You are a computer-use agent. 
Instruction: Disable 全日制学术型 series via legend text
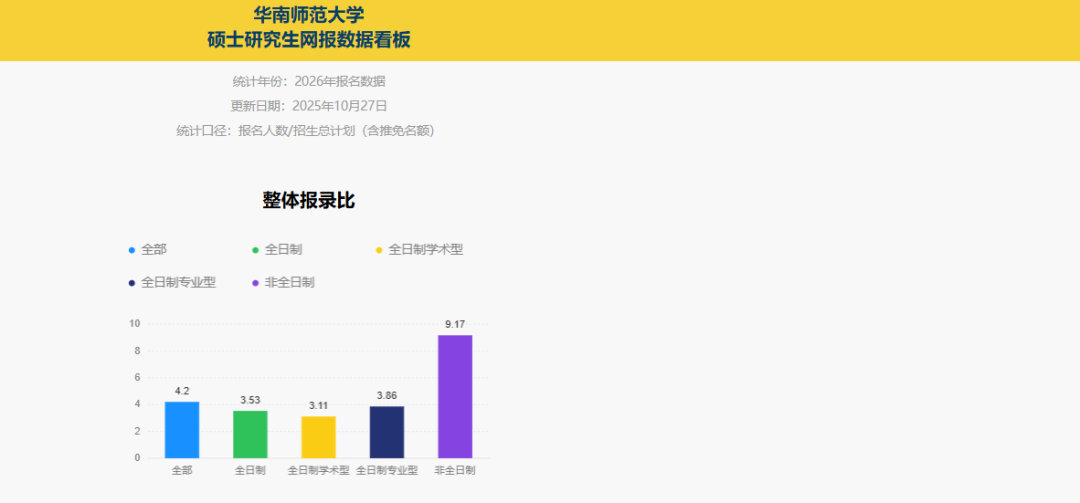click(425, 250)
